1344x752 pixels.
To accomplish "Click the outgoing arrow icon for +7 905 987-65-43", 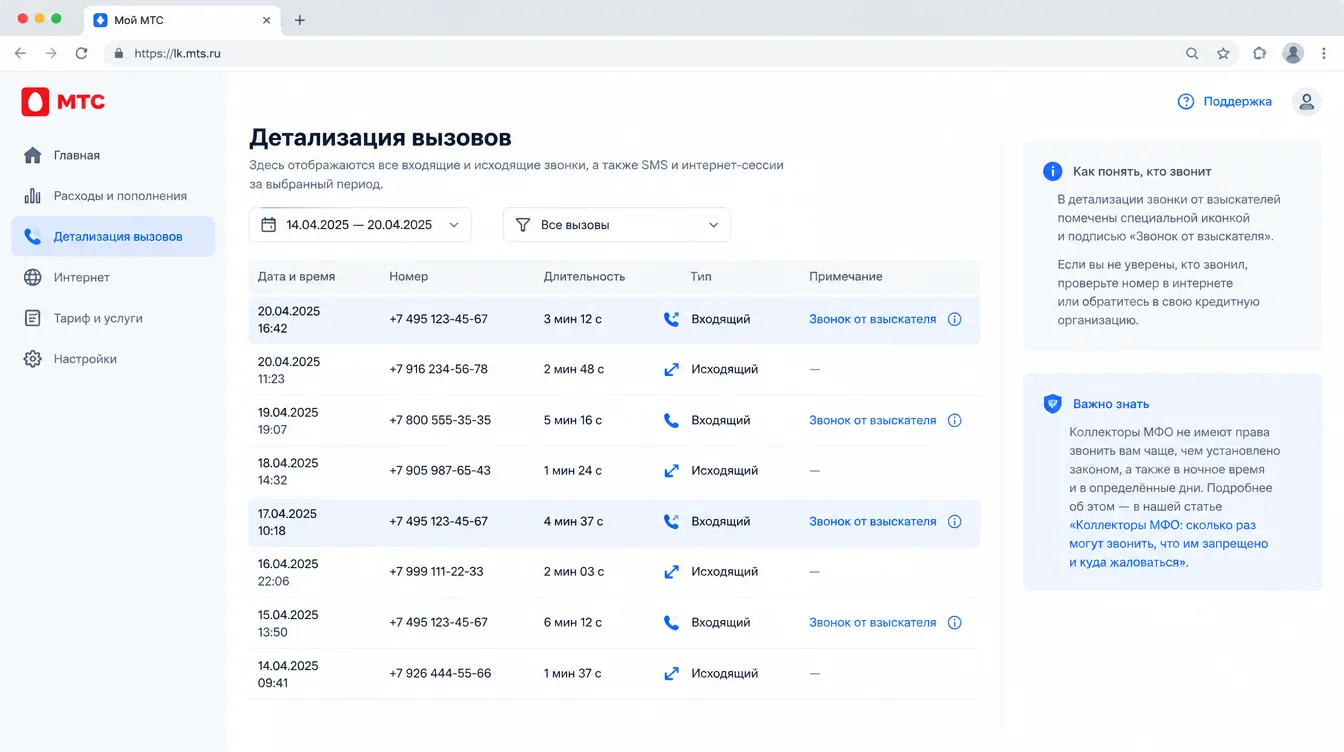I will (671, 470).
